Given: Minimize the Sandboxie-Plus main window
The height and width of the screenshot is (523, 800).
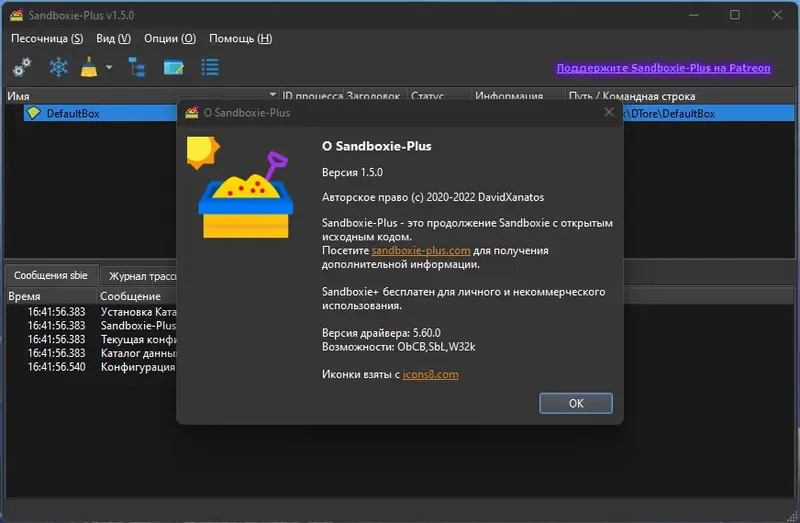Looking at the screenshot, I should 693,15.
